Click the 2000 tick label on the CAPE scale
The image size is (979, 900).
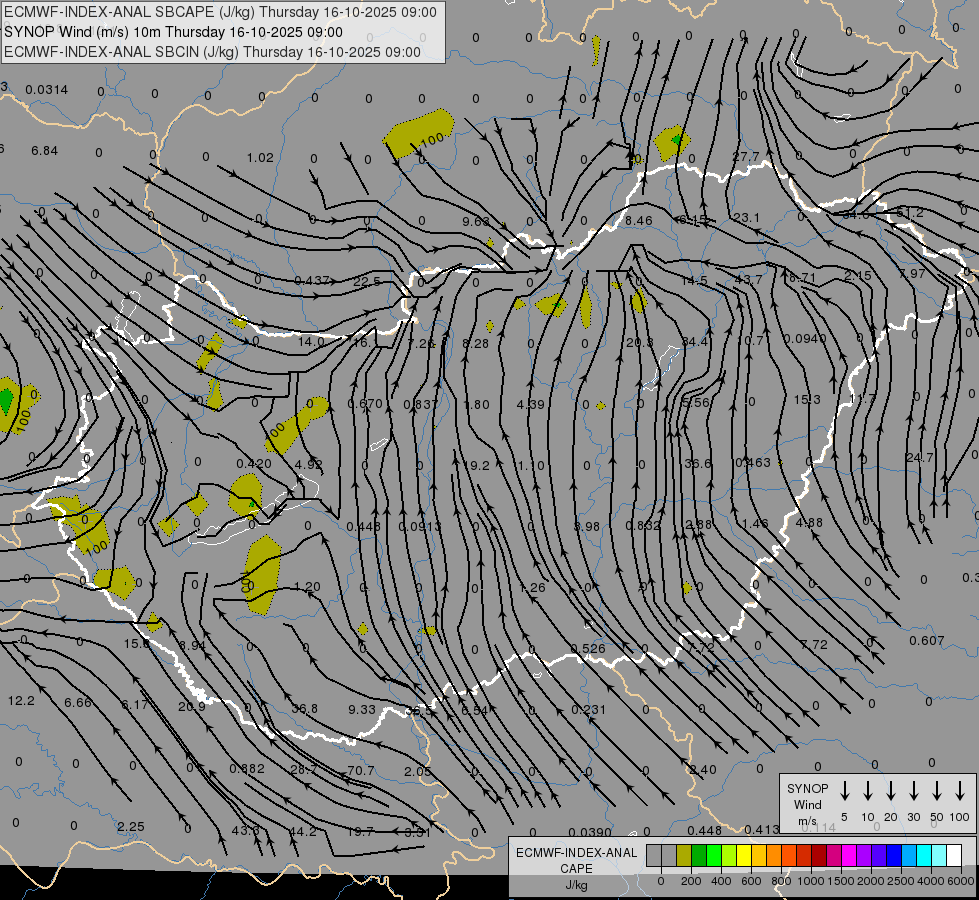pos(870,881)
